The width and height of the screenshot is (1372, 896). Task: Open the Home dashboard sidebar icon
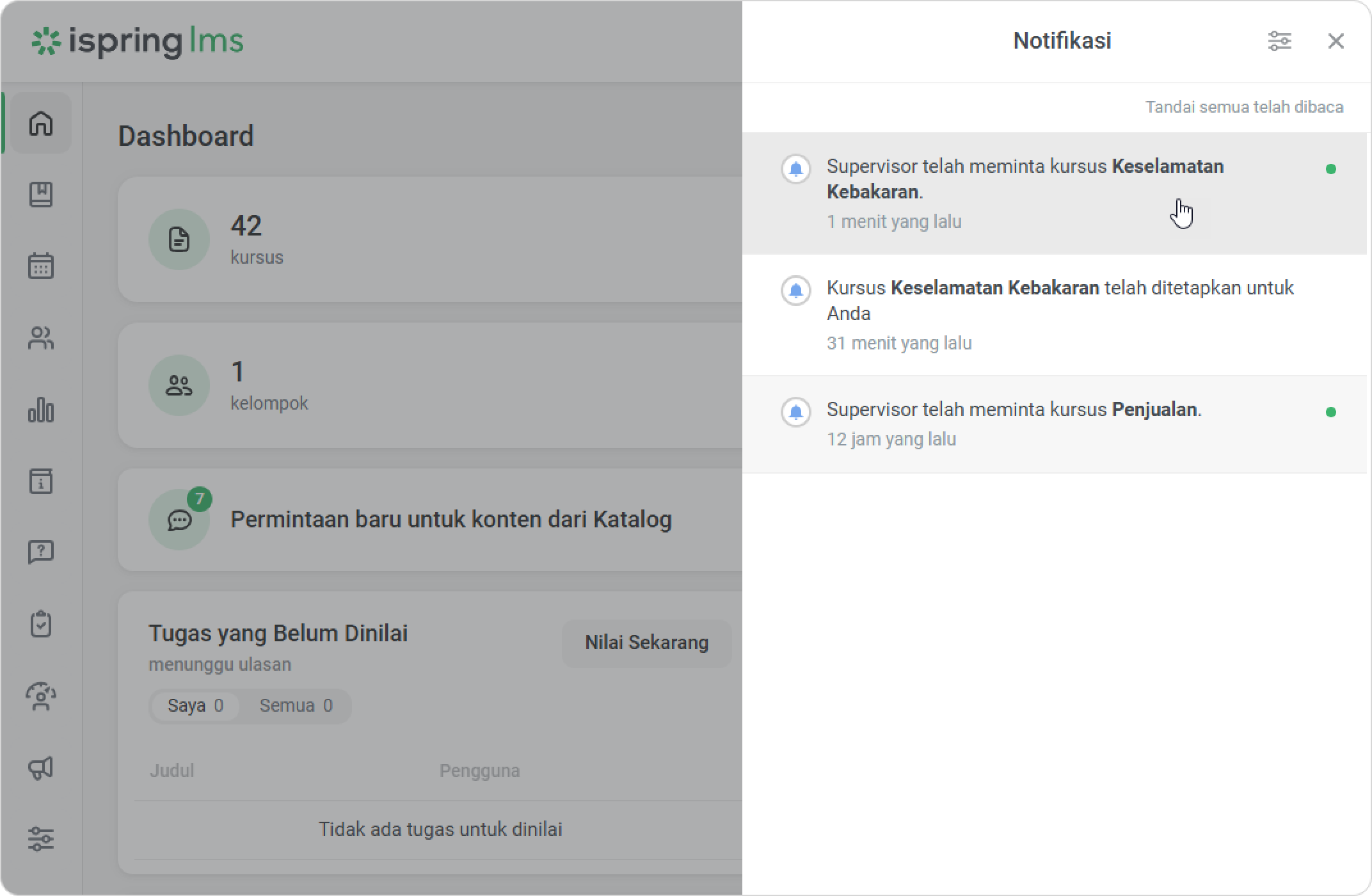pos(41,123)
